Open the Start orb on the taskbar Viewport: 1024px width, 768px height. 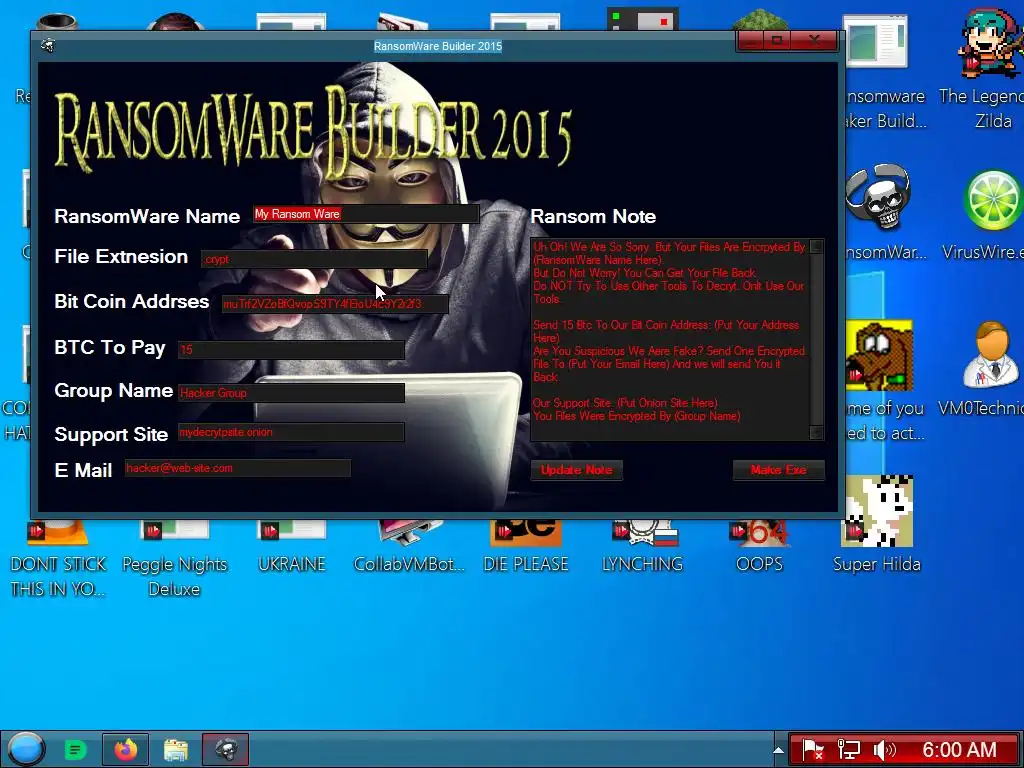[25, 749]
